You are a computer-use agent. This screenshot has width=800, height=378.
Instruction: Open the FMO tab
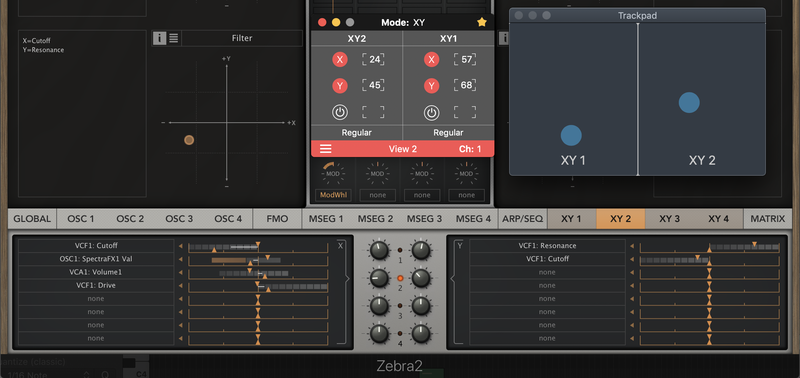click(278, 219)
